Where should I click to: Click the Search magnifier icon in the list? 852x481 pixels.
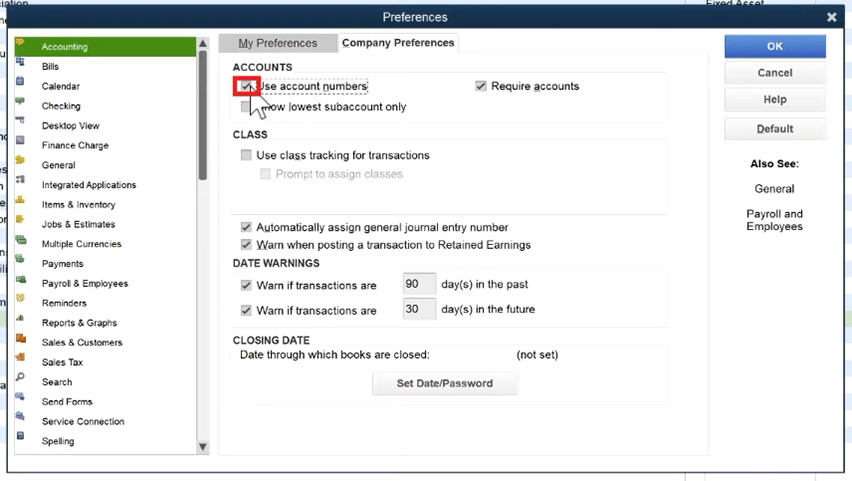click(x=20, y=377)
